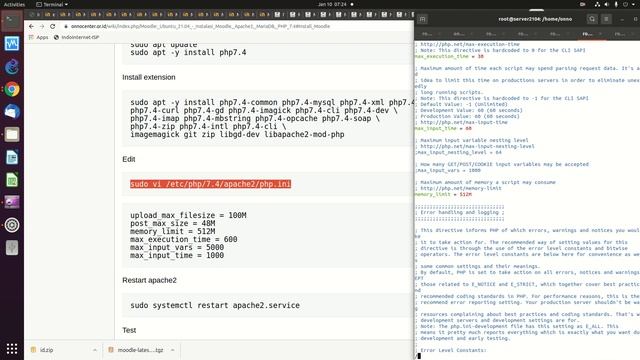Click 'imagemagick git zip libgd-dev' line
The height and width of the screenshot is (360, 640).
(237, 134)
